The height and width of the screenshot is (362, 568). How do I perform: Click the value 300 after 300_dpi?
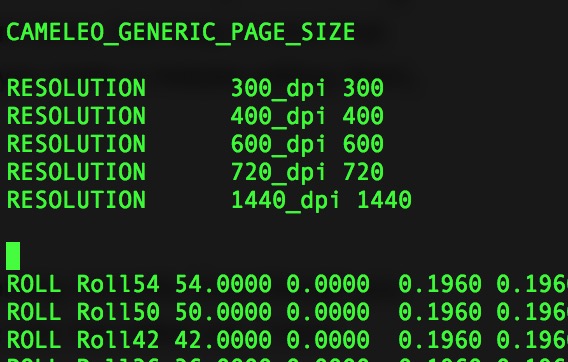pyautogui.click(x=363, y=88)
